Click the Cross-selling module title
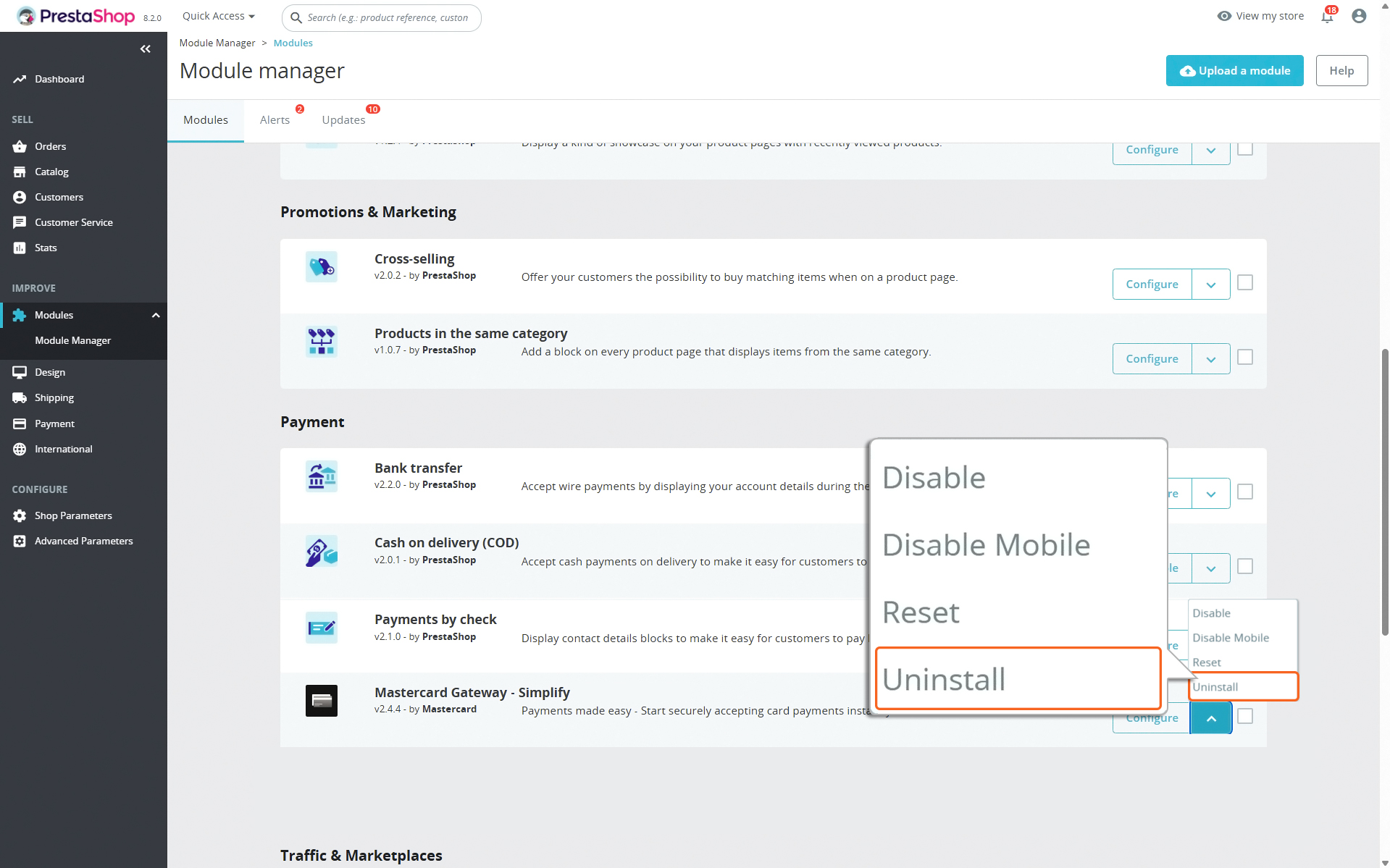Screen dimensions: 1390x868 tap(414, 258)
